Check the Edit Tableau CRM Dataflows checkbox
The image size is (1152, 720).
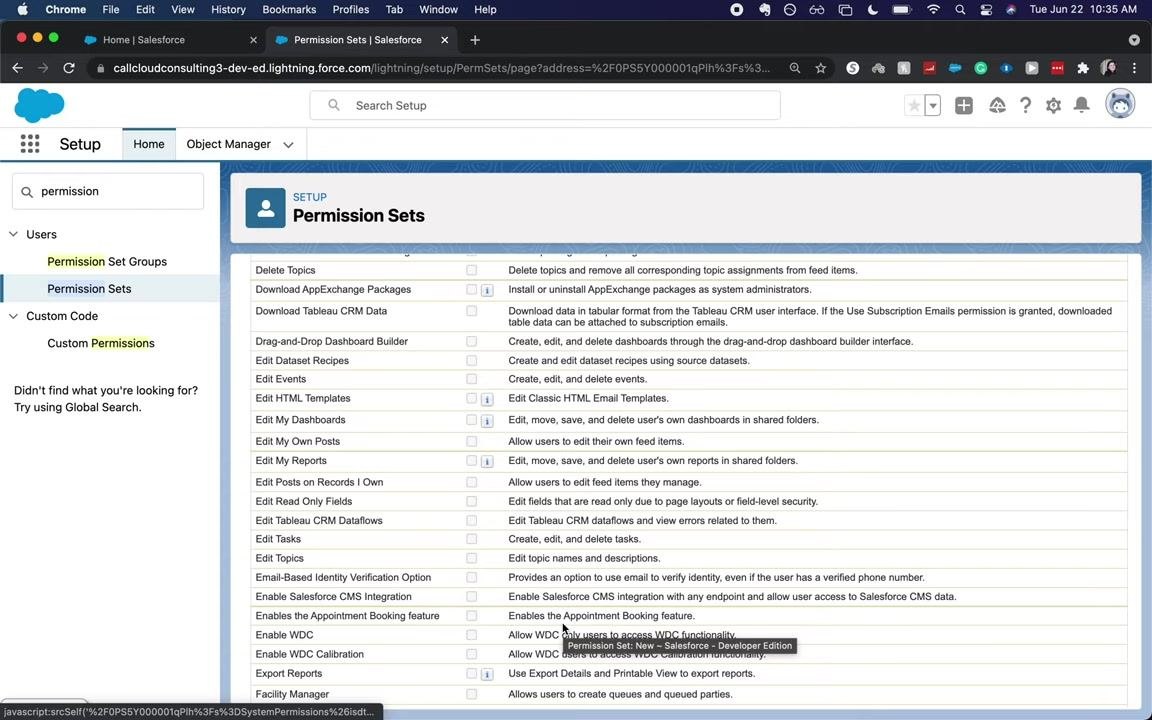pos(472,520)
